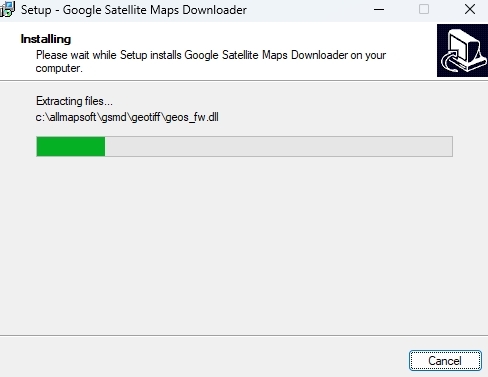Click the setup icon in the title bar
The image size is (488, 377).
[7, 9]
